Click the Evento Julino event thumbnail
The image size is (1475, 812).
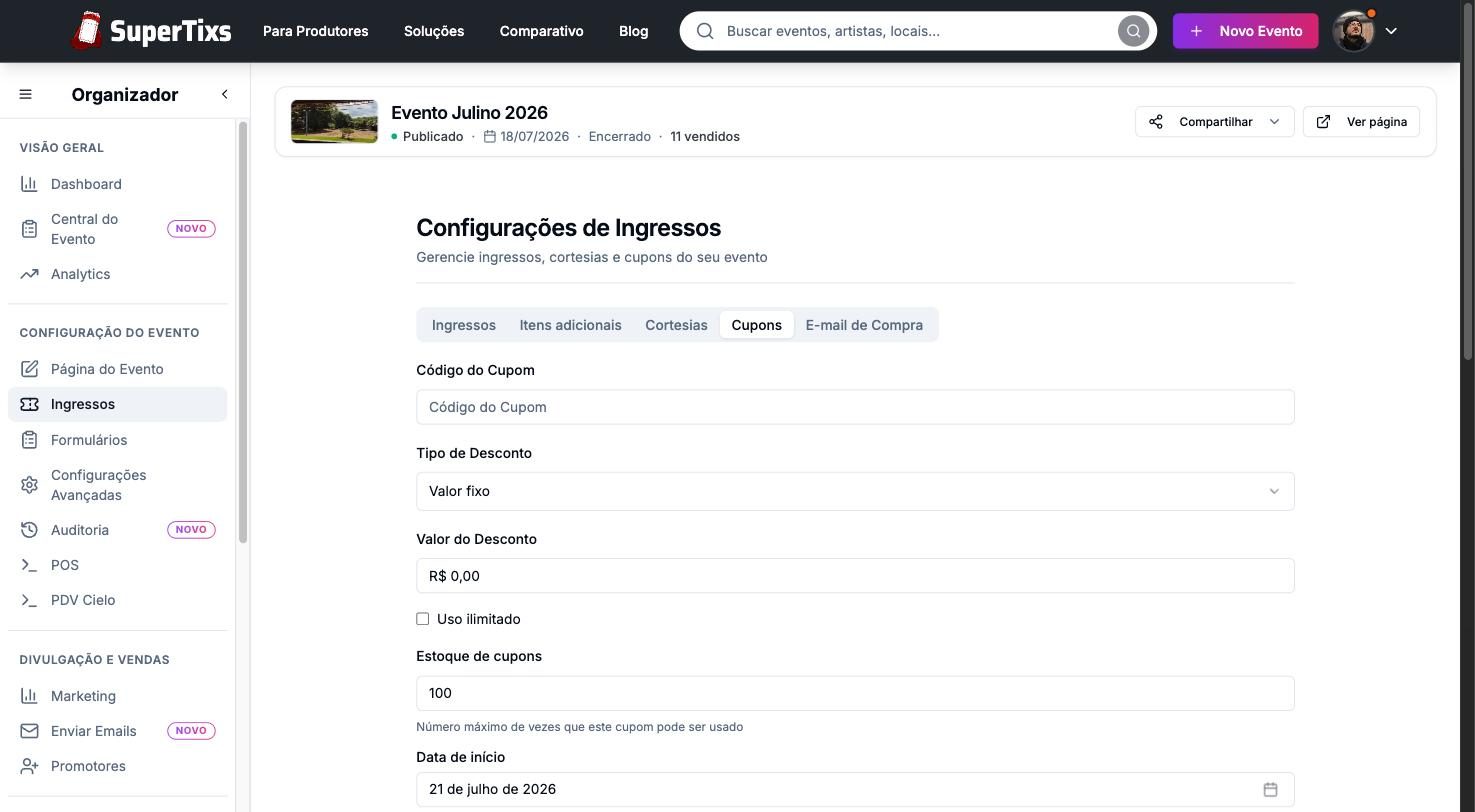coord(334,122)
